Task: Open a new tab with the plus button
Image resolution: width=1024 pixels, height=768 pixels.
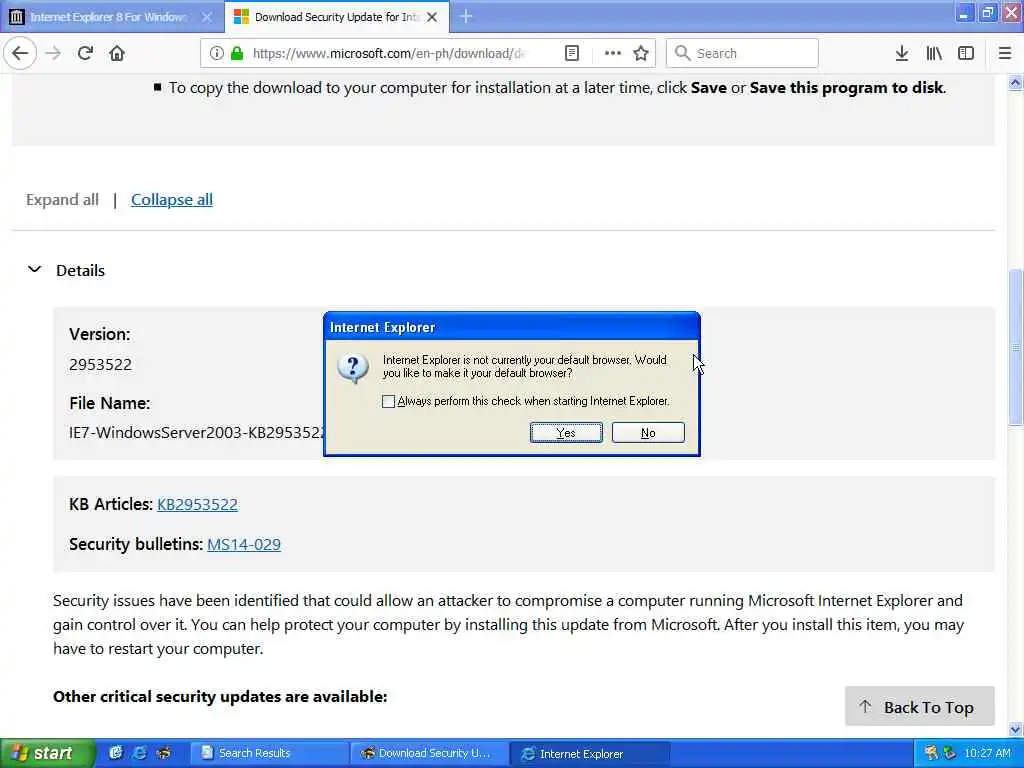Action: (x=466, y=16)
